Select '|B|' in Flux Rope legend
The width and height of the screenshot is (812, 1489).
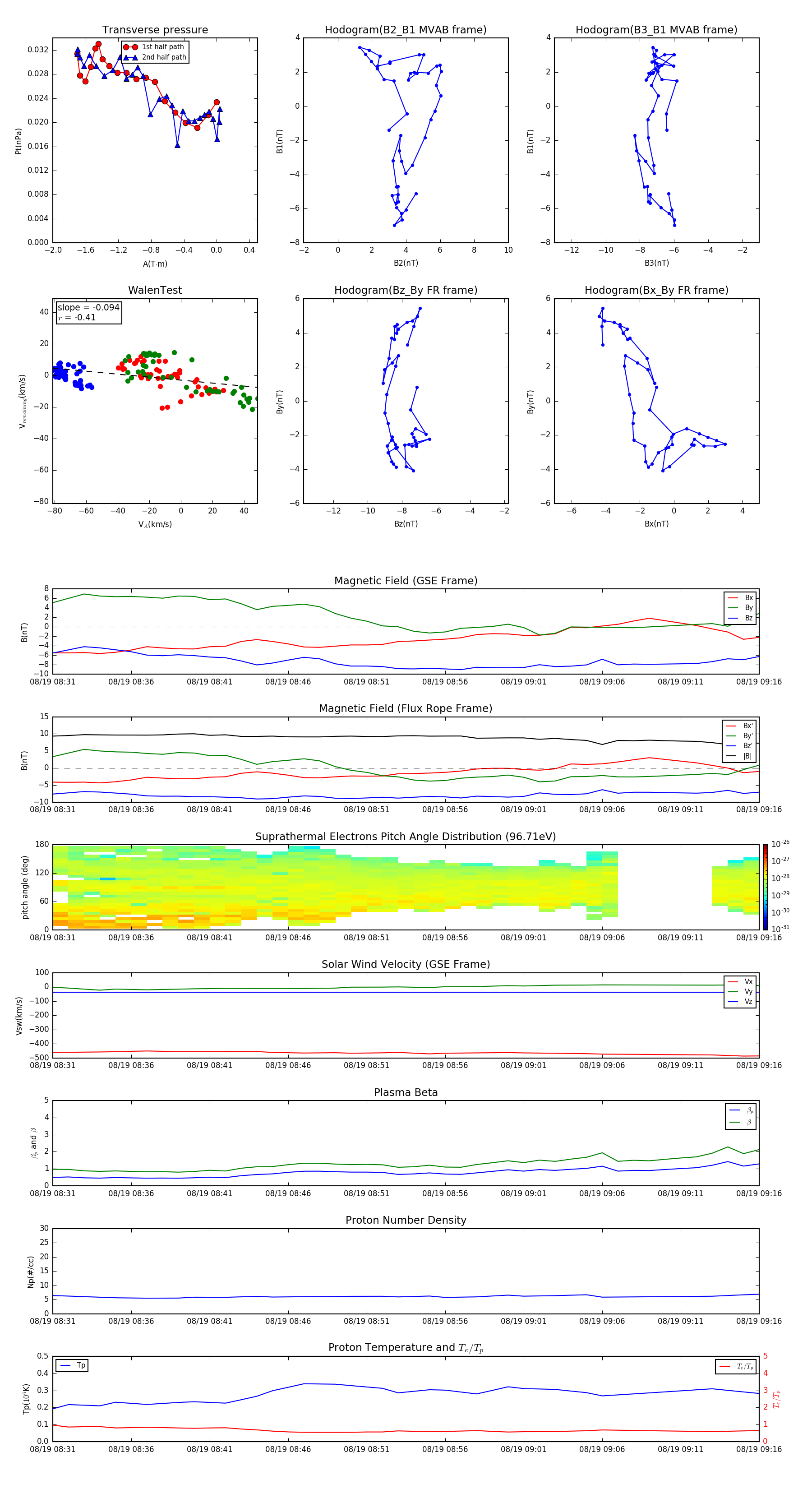click(x=740, y=756)
